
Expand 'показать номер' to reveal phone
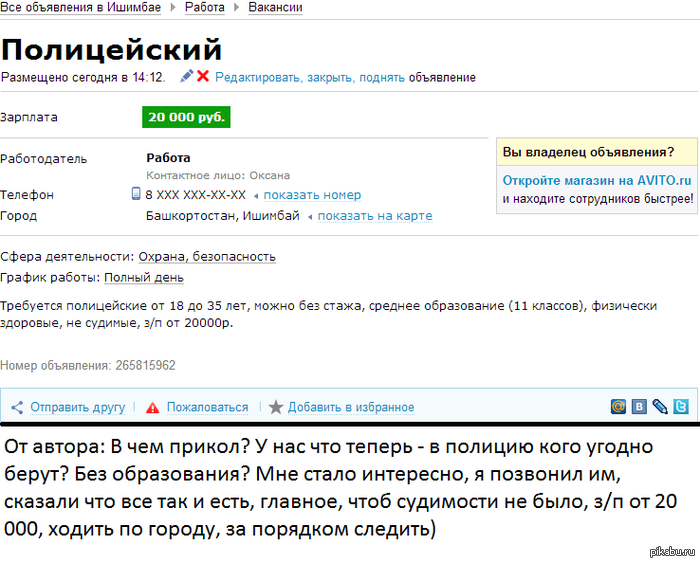312,195
